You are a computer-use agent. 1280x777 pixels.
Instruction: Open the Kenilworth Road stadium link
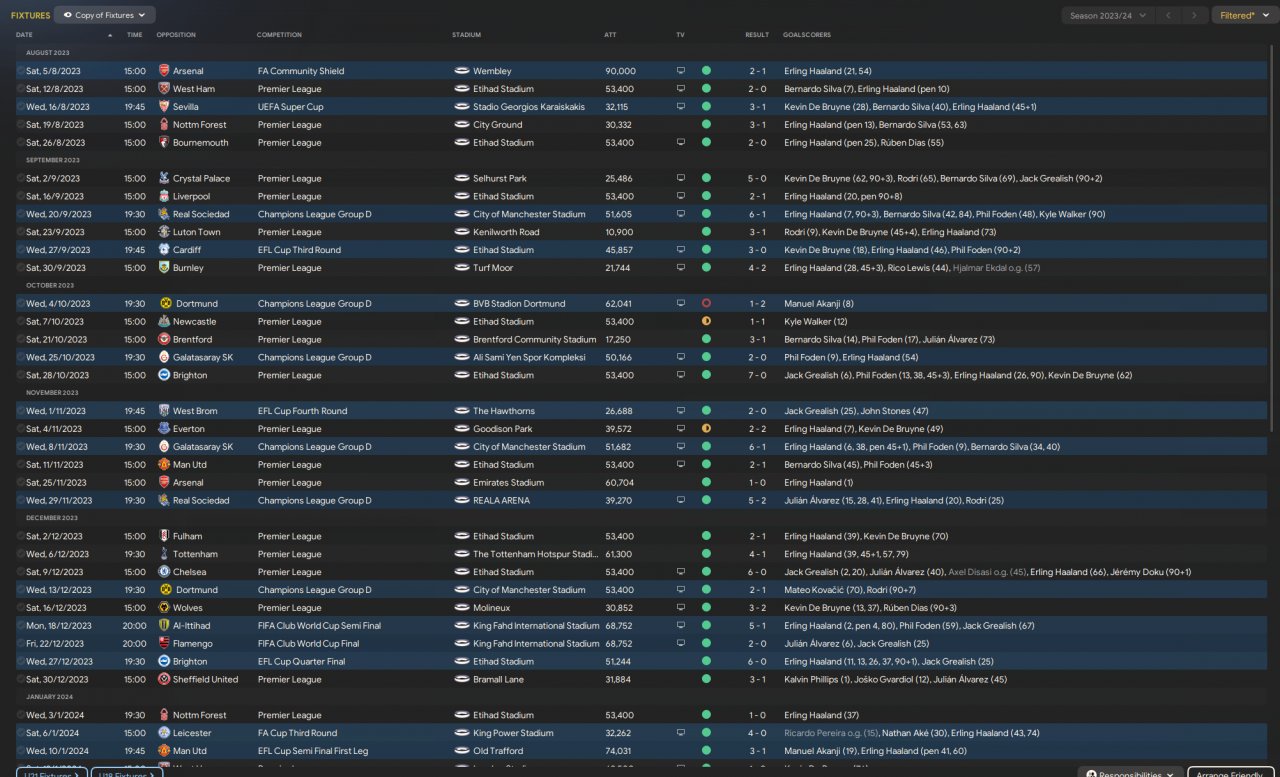[x=506, y=232]
